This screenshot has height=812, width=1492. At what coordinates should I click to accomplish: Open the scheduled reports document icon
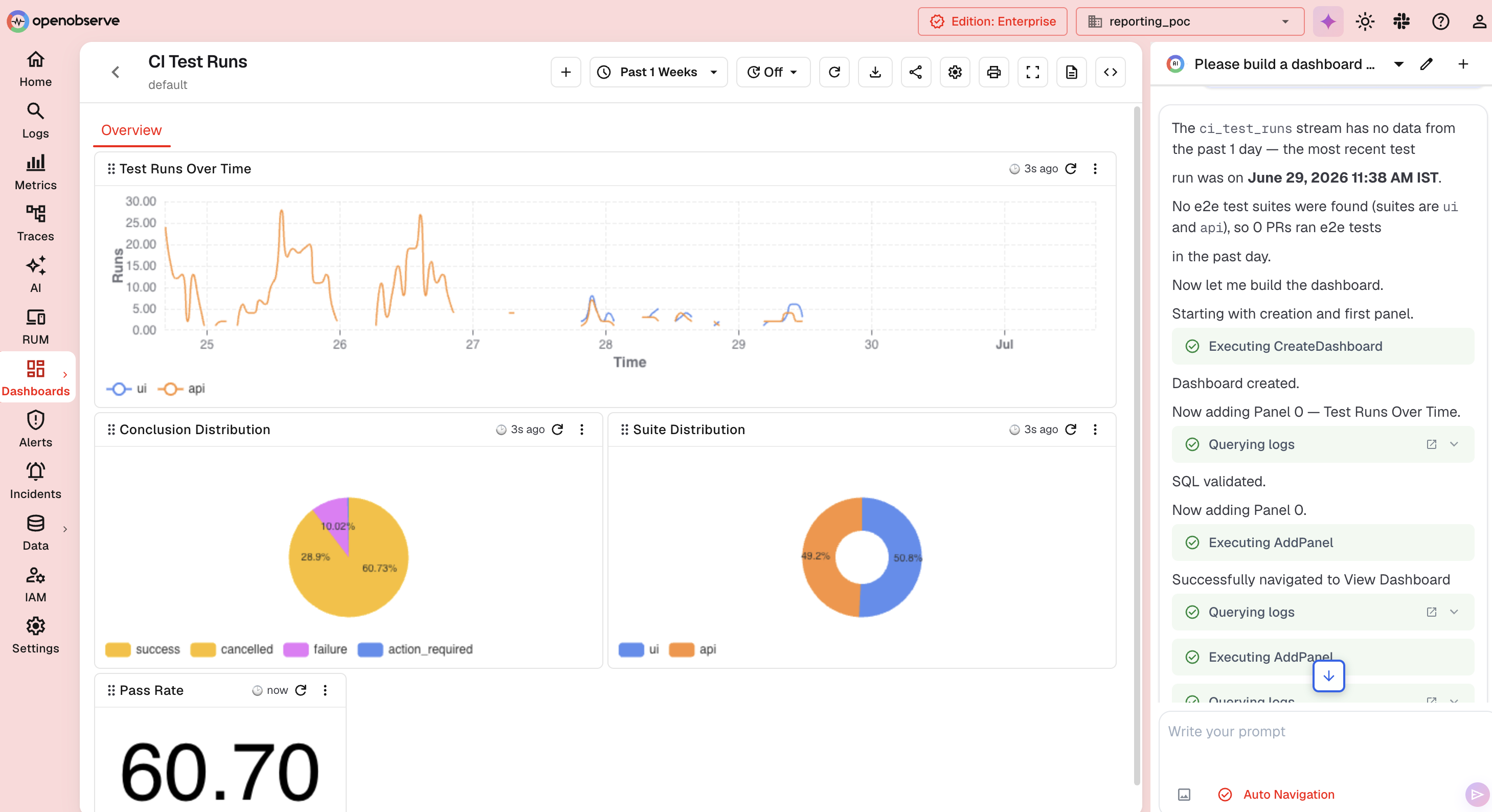pyautogui.click(x=1072, y=72)
